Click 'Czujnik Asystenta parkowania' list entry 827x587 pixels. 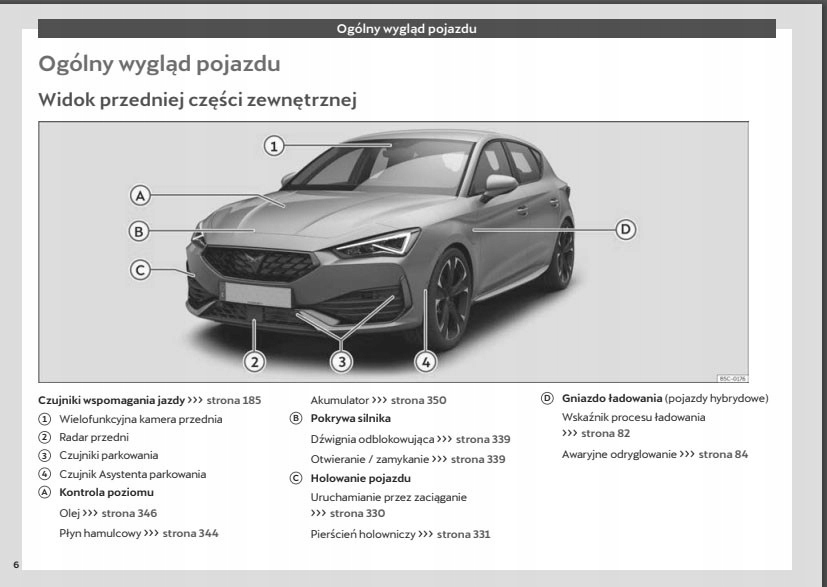(132, 474)
